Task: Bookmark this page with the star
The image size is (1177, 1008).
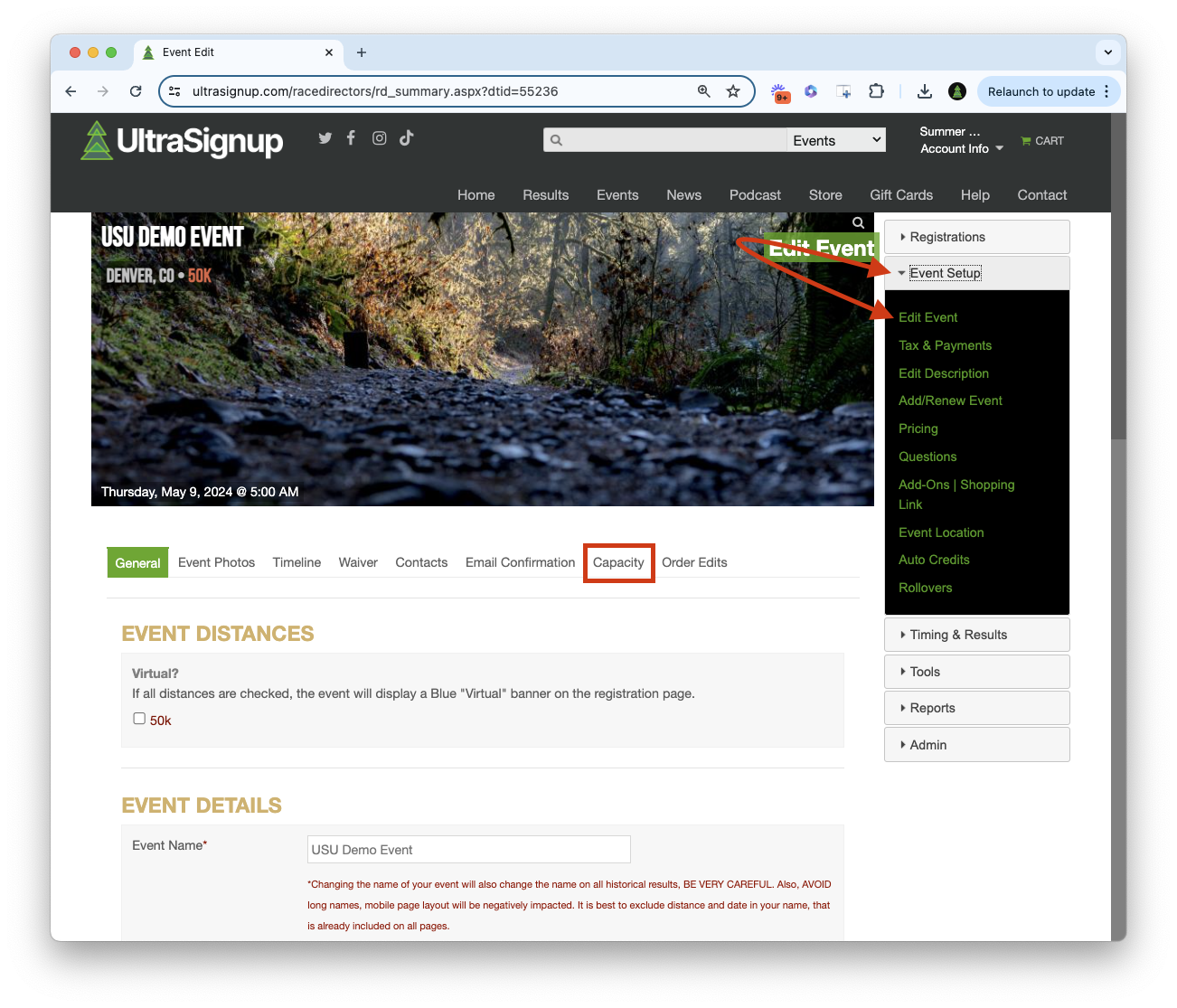Action: (x=733, y=91)
